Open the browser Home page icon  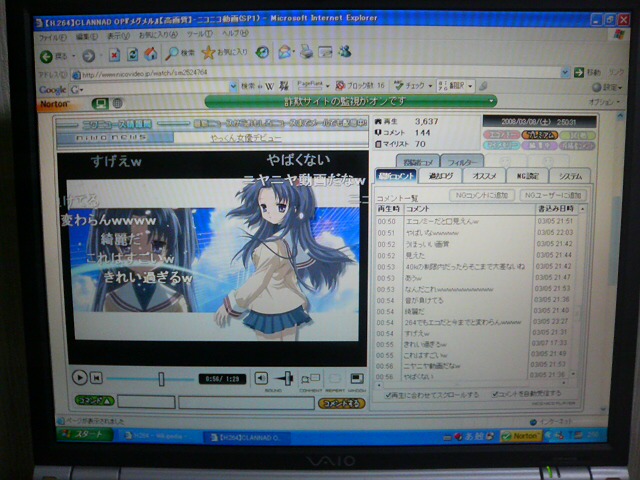pos(151,53)
